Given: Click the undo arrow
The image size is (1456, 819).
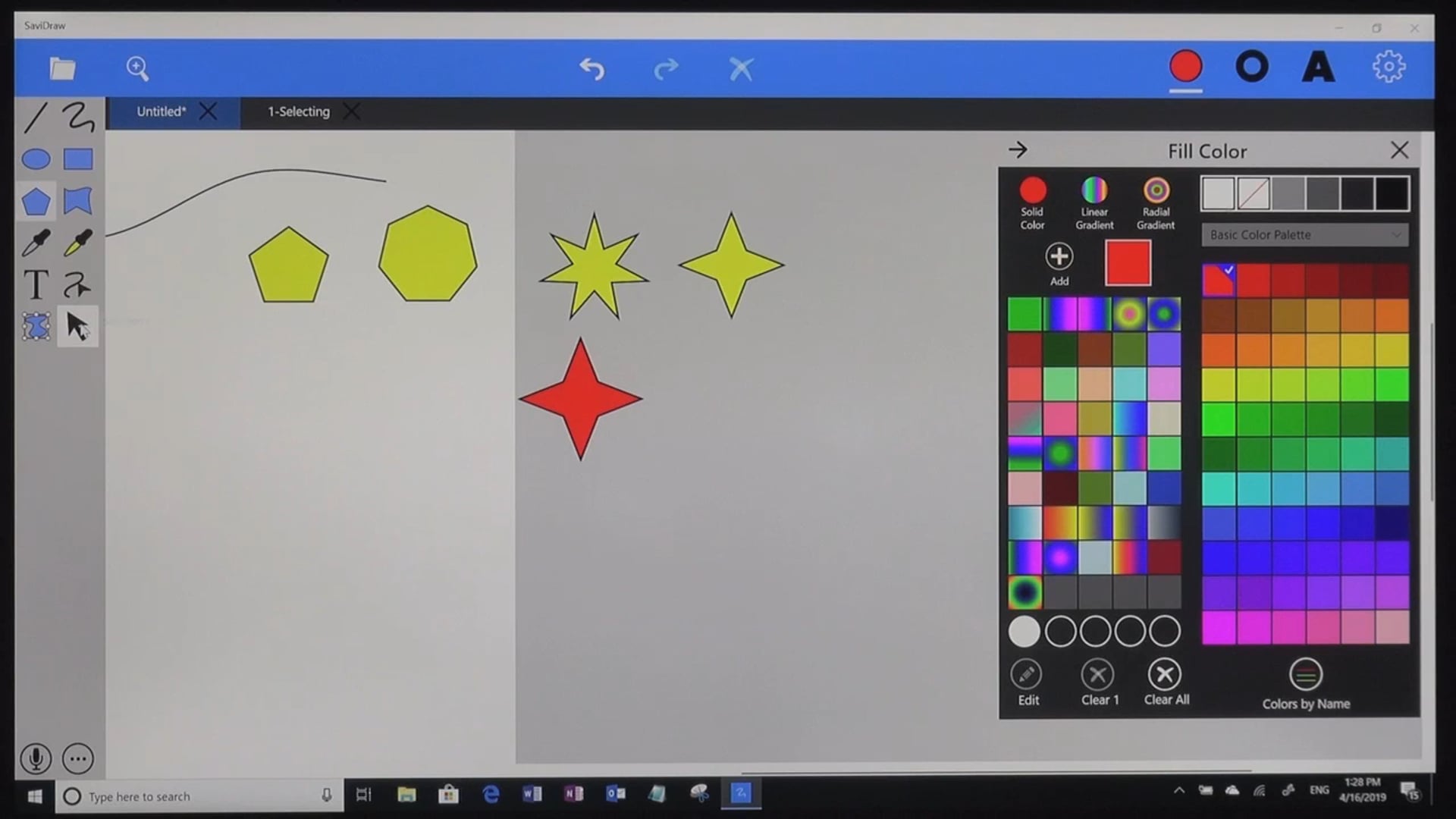Looking at the screenshot, I should coord(591,69).
